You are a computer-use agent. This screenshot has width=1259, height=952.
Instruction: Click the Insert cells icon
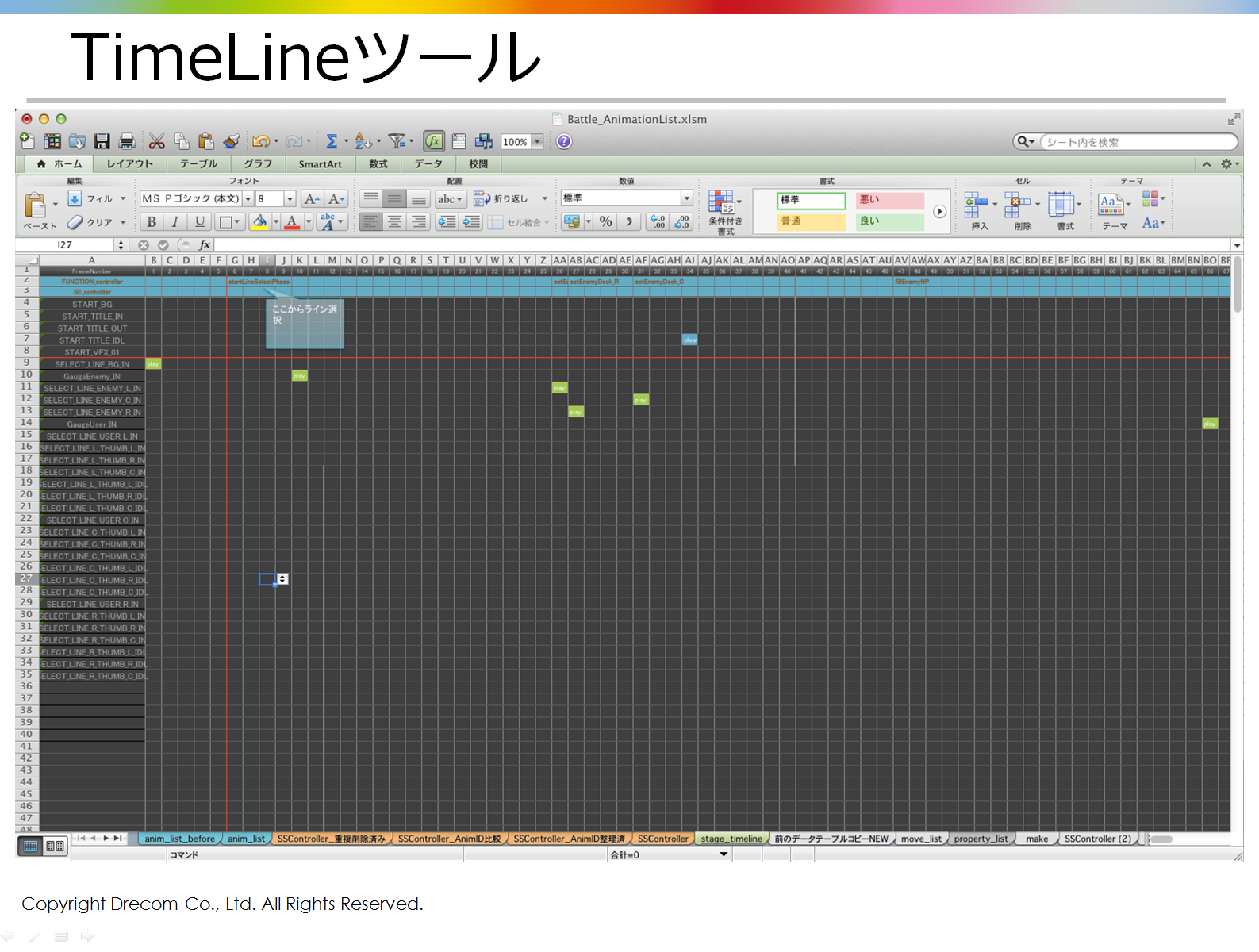pyautogui.click(x=976, y=205)
